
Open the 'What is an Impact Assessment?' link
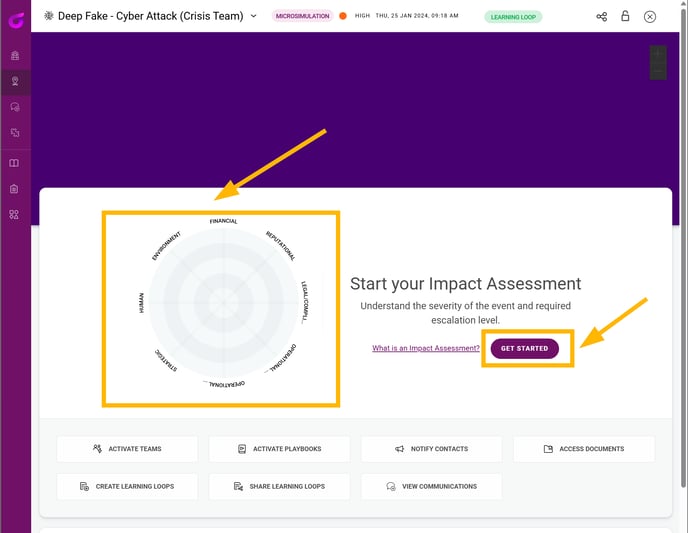tap(426, 348)
